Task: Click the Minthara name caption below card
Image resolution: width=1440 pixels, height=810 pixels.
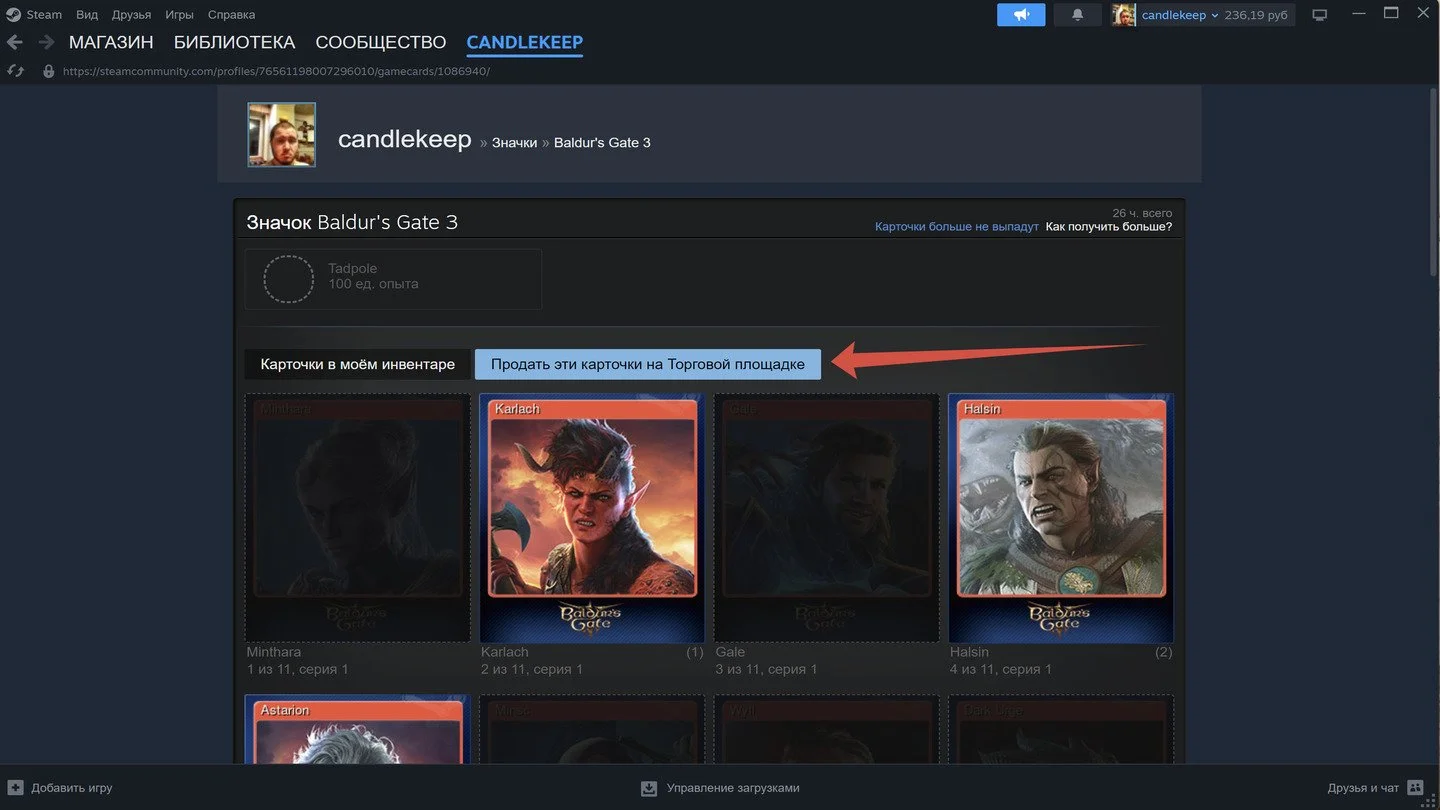Action: 274,652
